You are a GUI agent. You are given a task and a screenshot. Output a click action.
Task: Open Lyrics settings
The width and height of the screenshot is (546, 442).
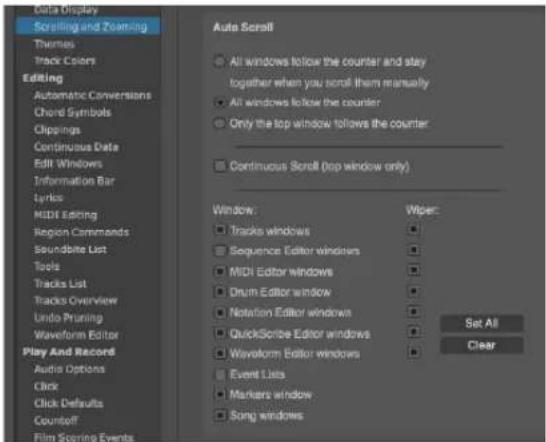(48, 198)
